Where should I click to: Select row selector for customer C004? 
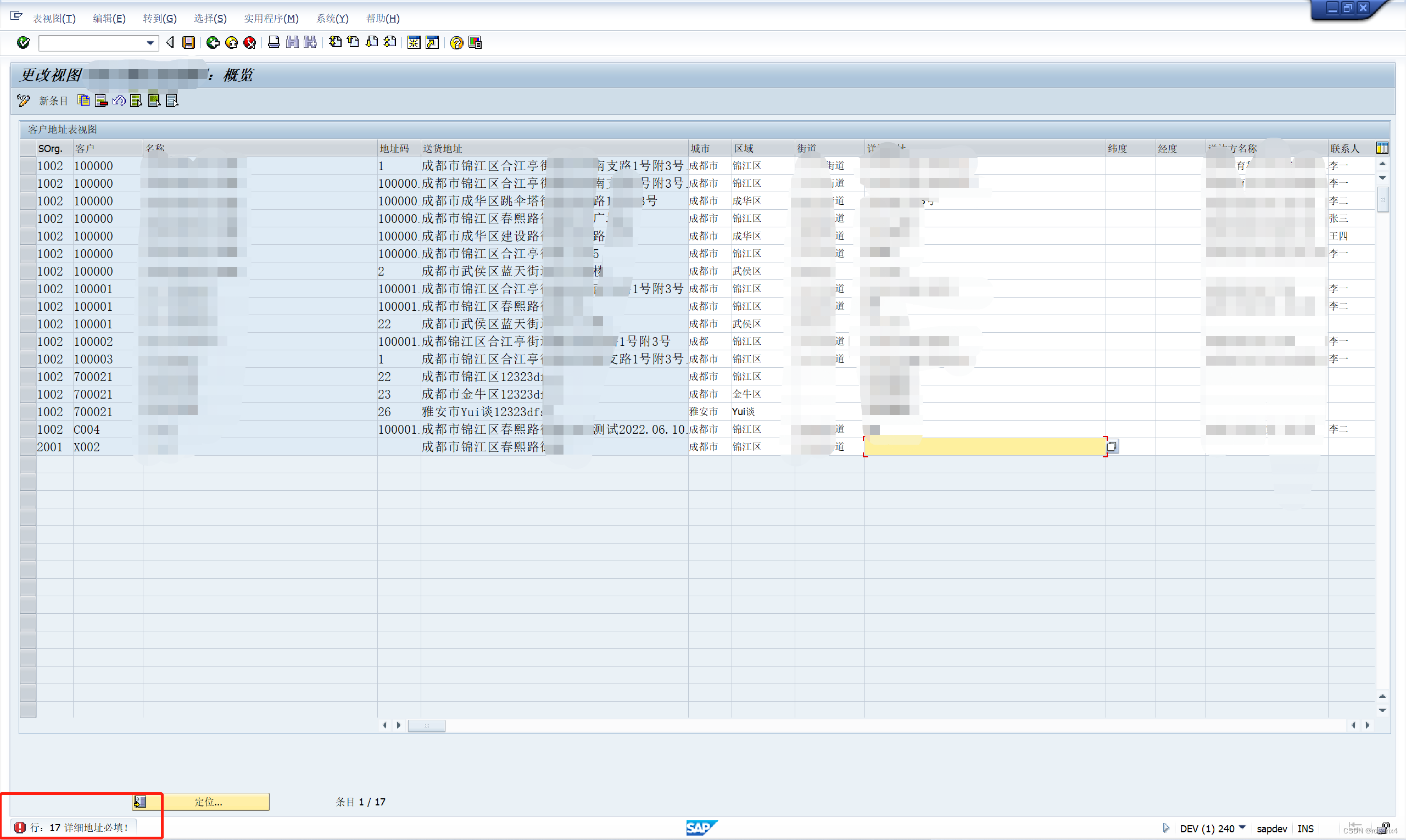28,430
